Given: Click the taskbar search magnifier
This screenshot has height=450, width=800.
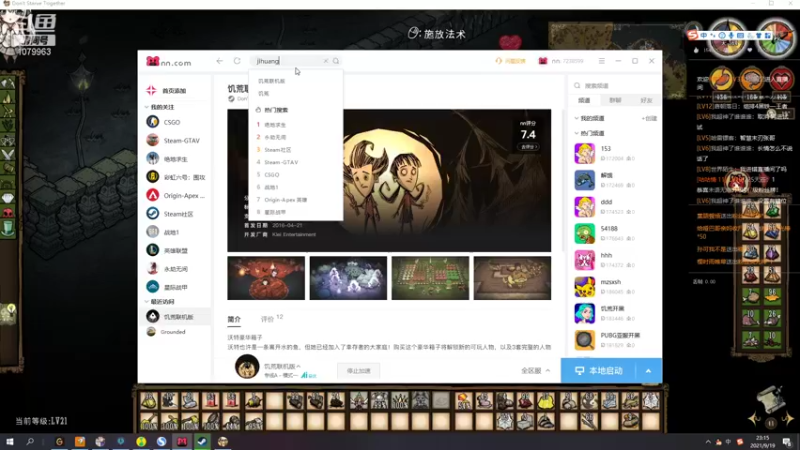Looking at the screenshot, I should 30,441.
